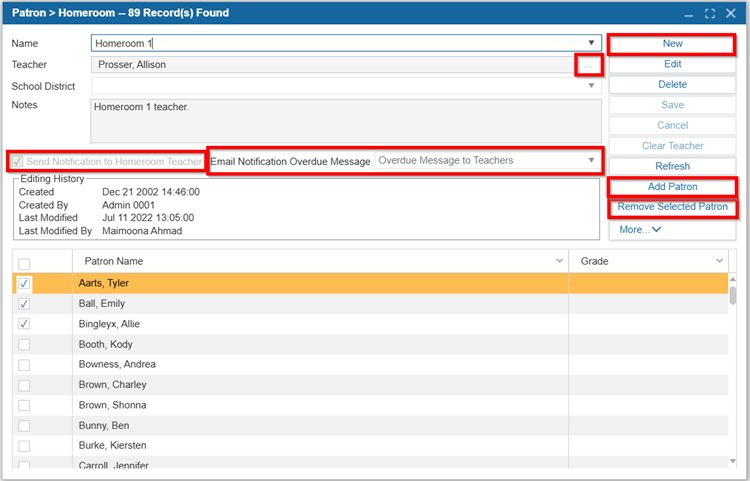Open the Name dropdown arrow
The image size is (750, 481).
[591, 43]
